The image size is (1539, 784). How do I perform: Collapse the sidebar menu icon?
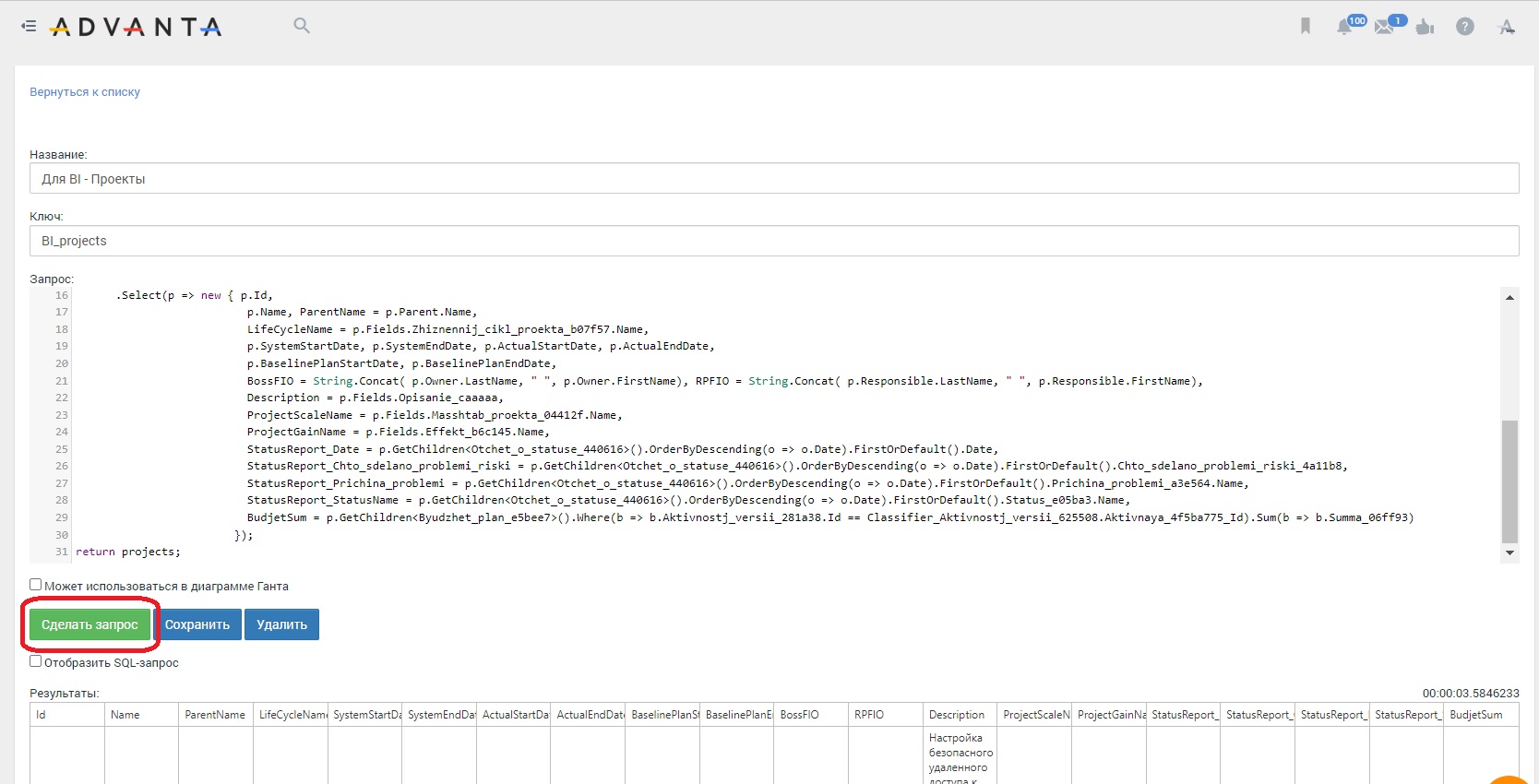[29, 26]
